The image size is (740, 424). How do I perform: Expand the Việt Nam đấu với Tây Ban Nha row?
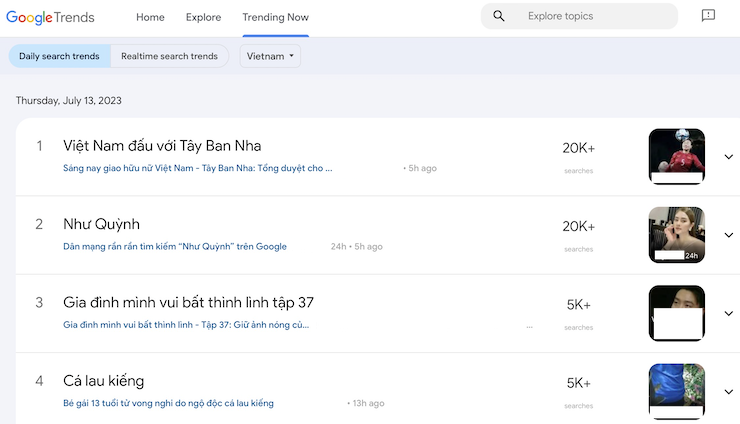click(729, 157)
